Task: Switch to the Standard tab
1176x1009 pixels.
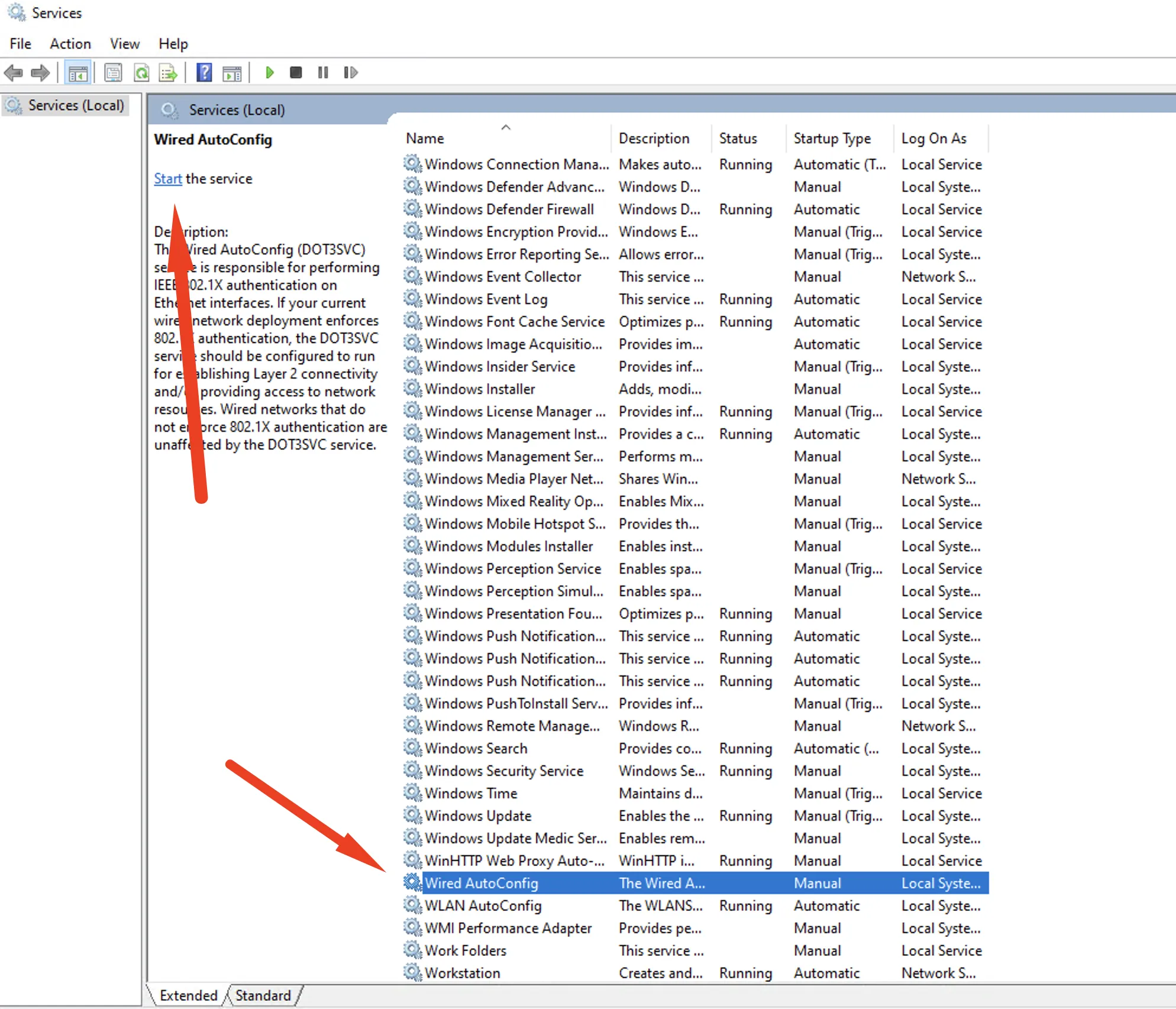Action: click(x=263, y=995)
